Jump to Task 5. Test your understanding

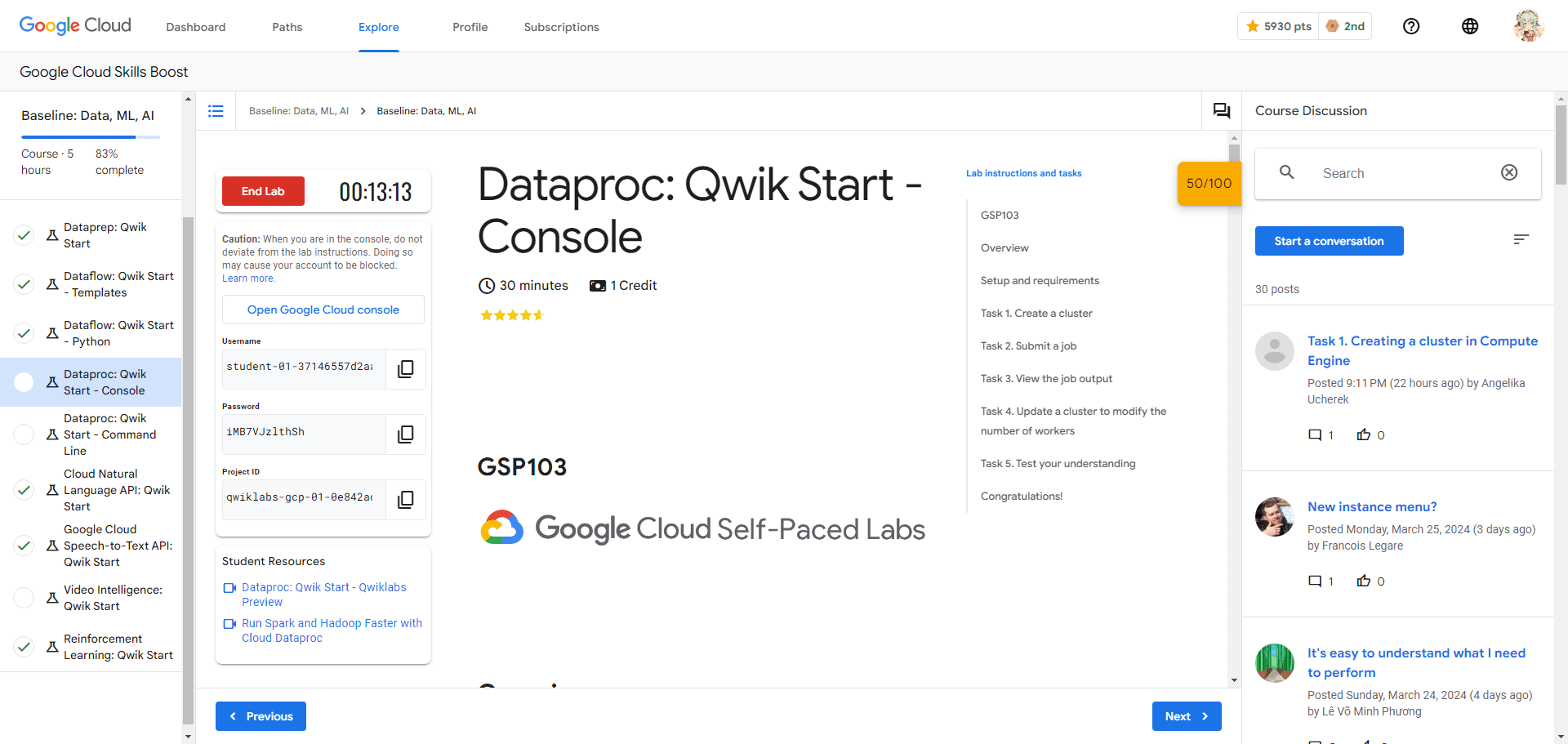[1058, 464]
